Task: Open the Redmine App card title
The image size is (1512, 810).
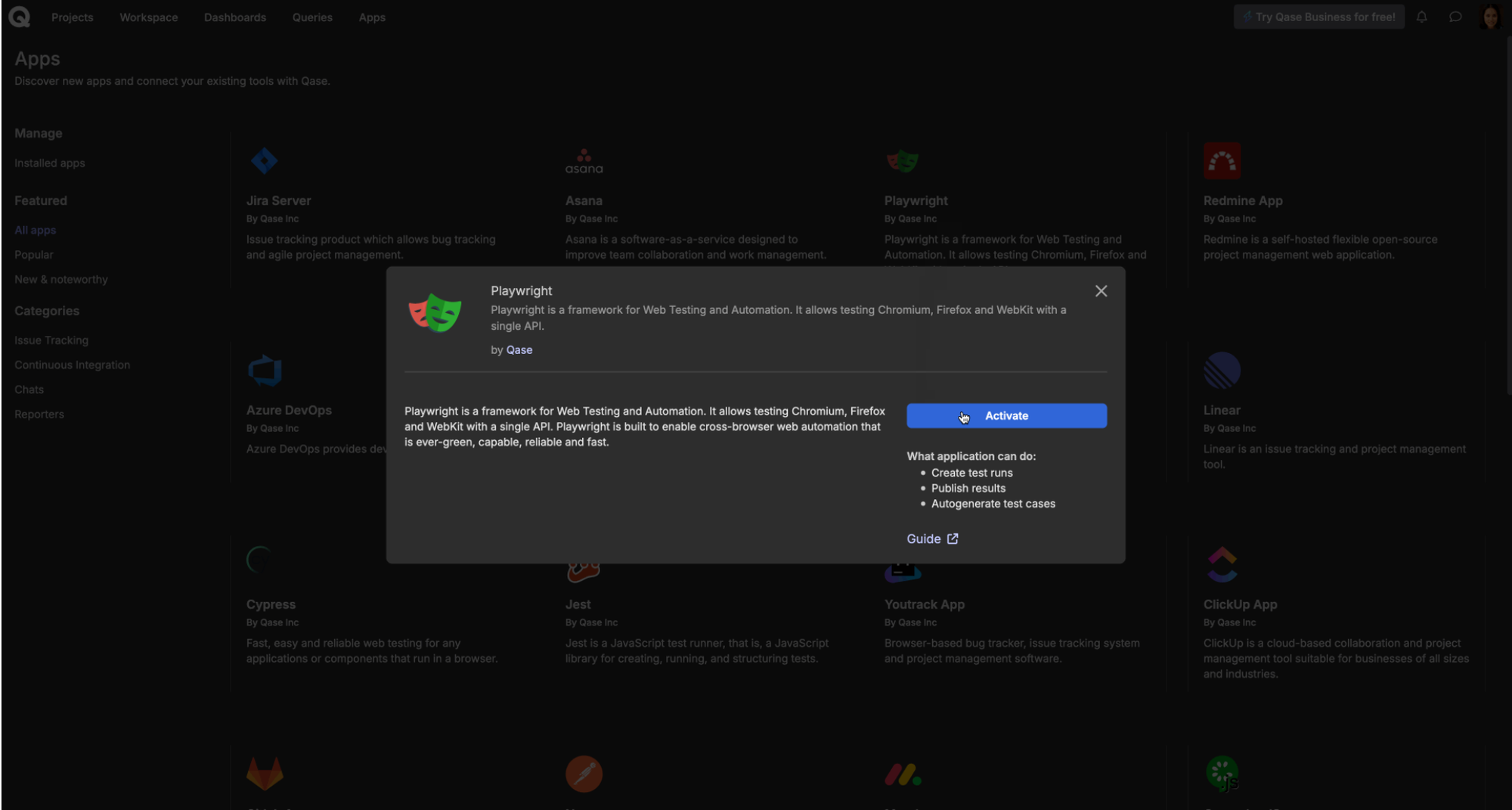Action: 1243,200
